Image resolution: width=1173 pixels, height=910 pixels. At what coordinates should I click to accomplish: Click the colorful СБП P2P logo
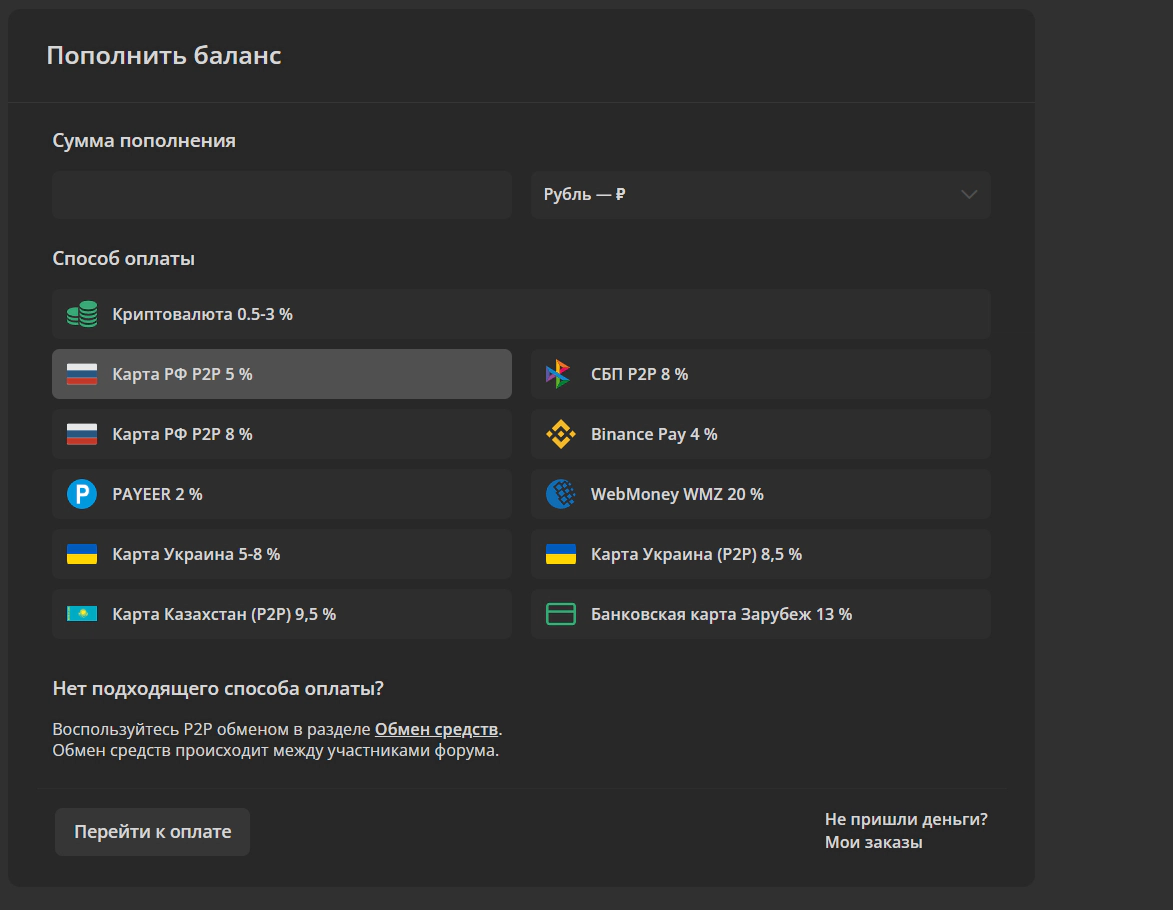click(559, 374)
